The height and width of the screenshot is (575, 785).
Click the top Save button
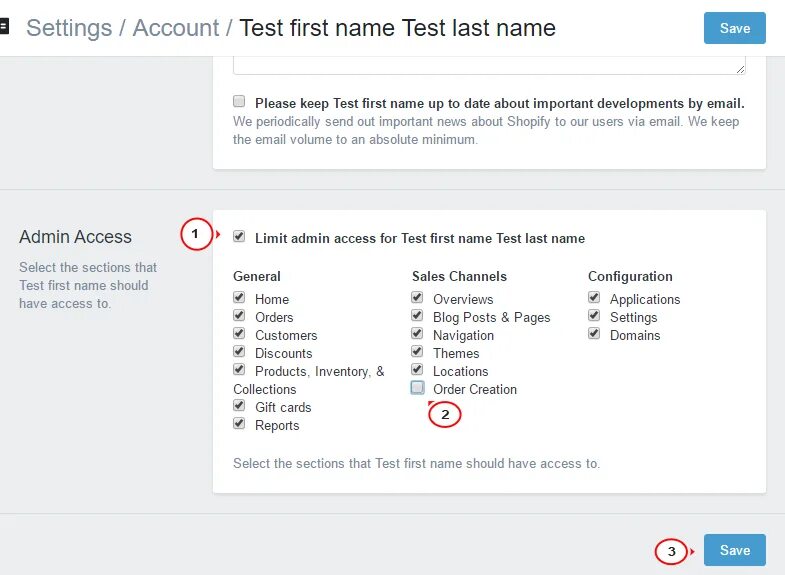[734, 28]
